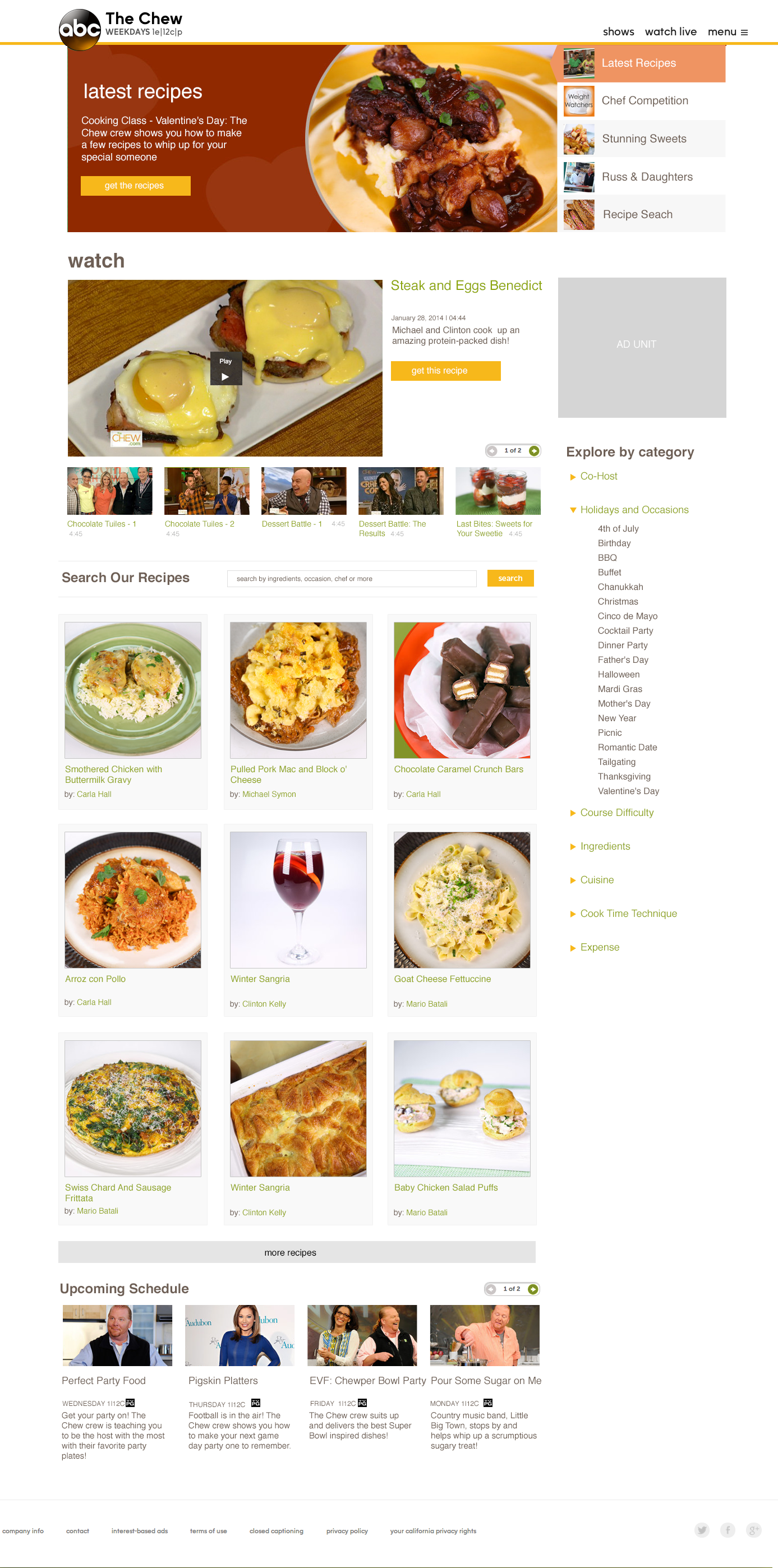This screenshot has height=1568, width=778.
Task: Open the hamburger menu icon
Action: (744, 33)
